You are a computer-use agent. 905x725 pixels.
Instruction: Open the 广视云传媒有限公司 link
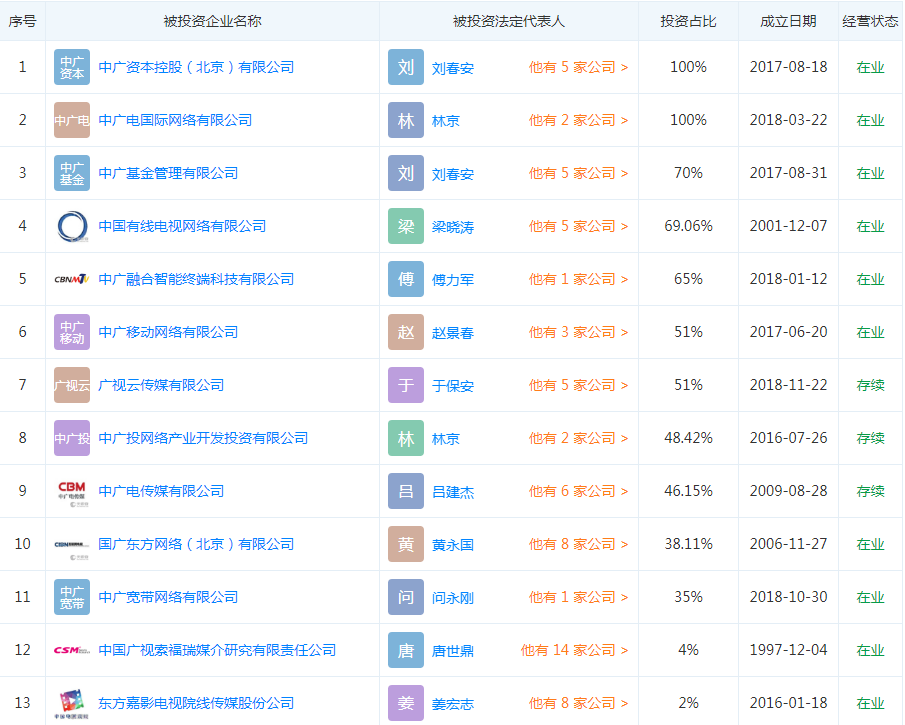161,386
